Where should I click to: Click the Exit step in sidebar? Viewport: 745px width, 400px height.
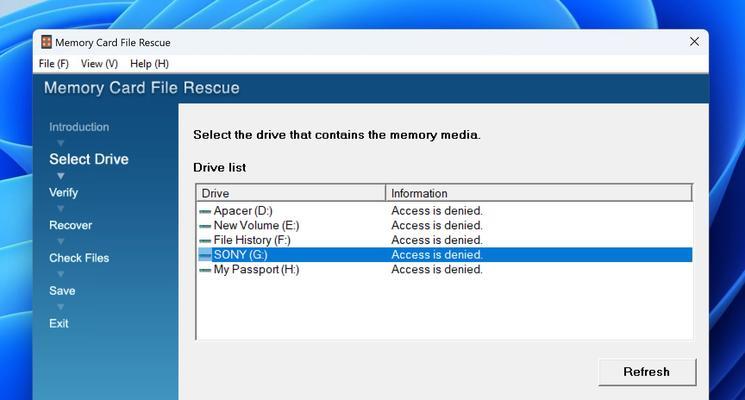coord(58,324)
